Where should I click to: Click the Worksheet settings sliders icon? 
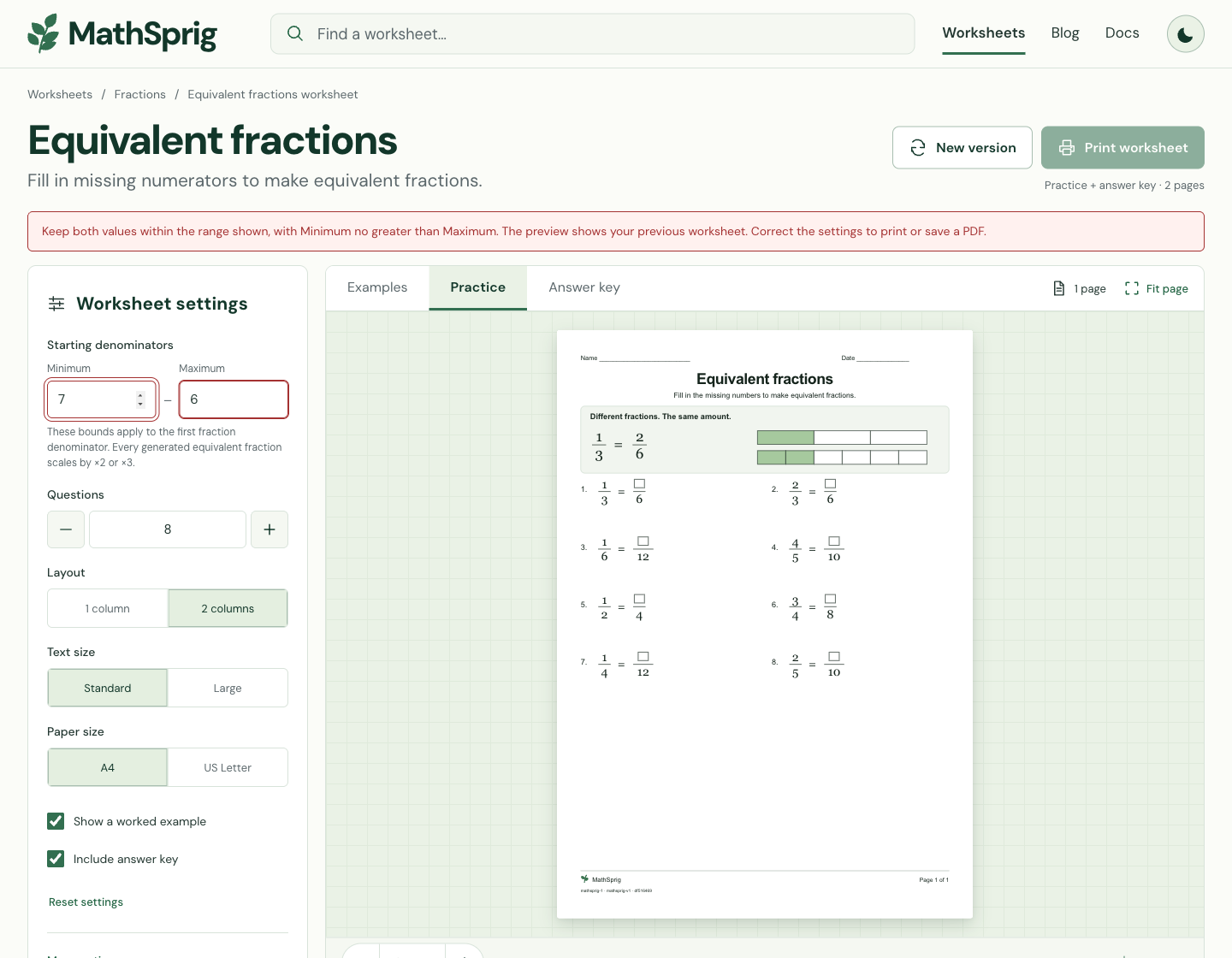(56, 304)
